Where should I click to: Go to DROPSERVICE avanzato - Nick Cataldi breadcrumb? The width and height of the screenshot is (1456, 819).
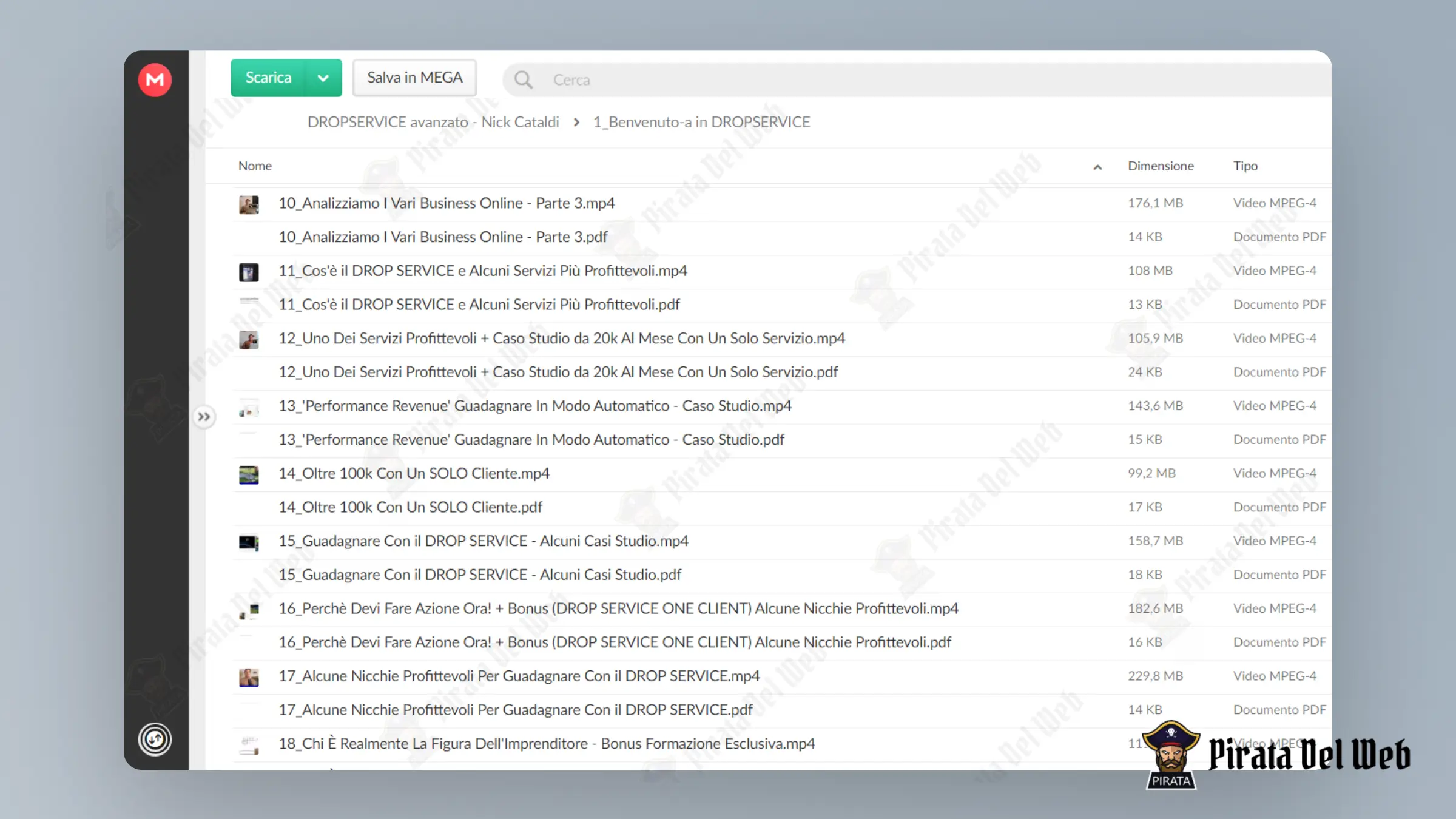433,122
